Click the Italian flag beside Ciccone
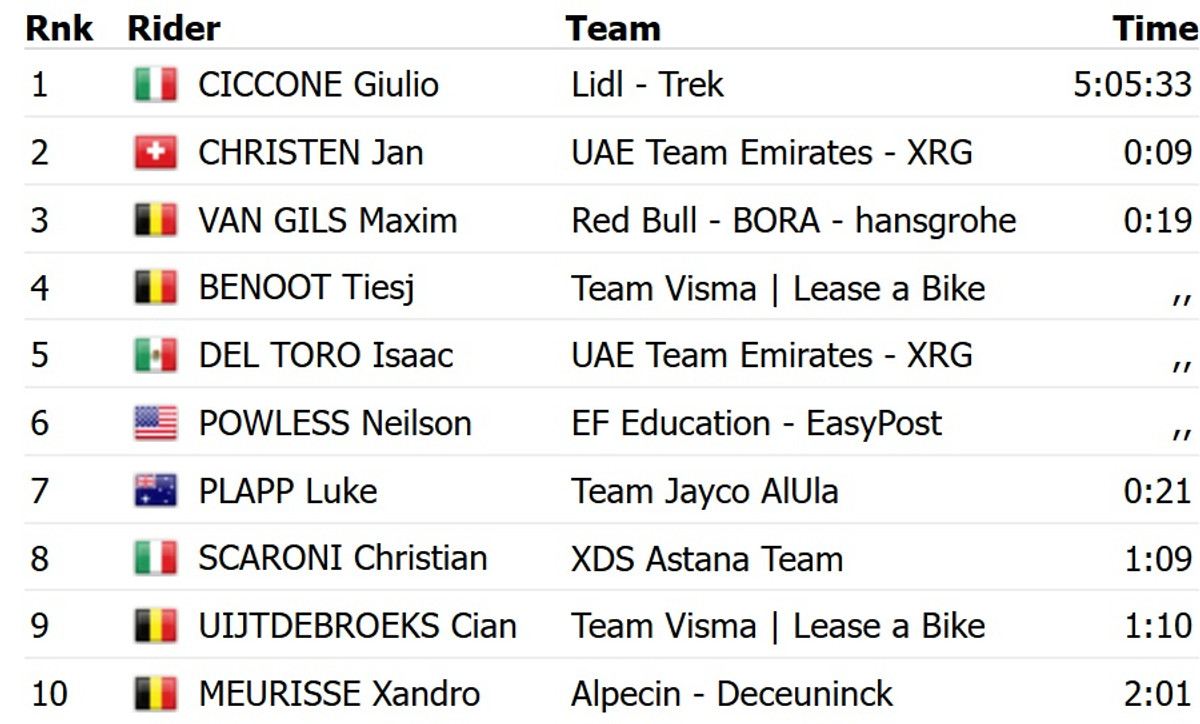This screenshot has width=1200, height=724. [155, 85]
